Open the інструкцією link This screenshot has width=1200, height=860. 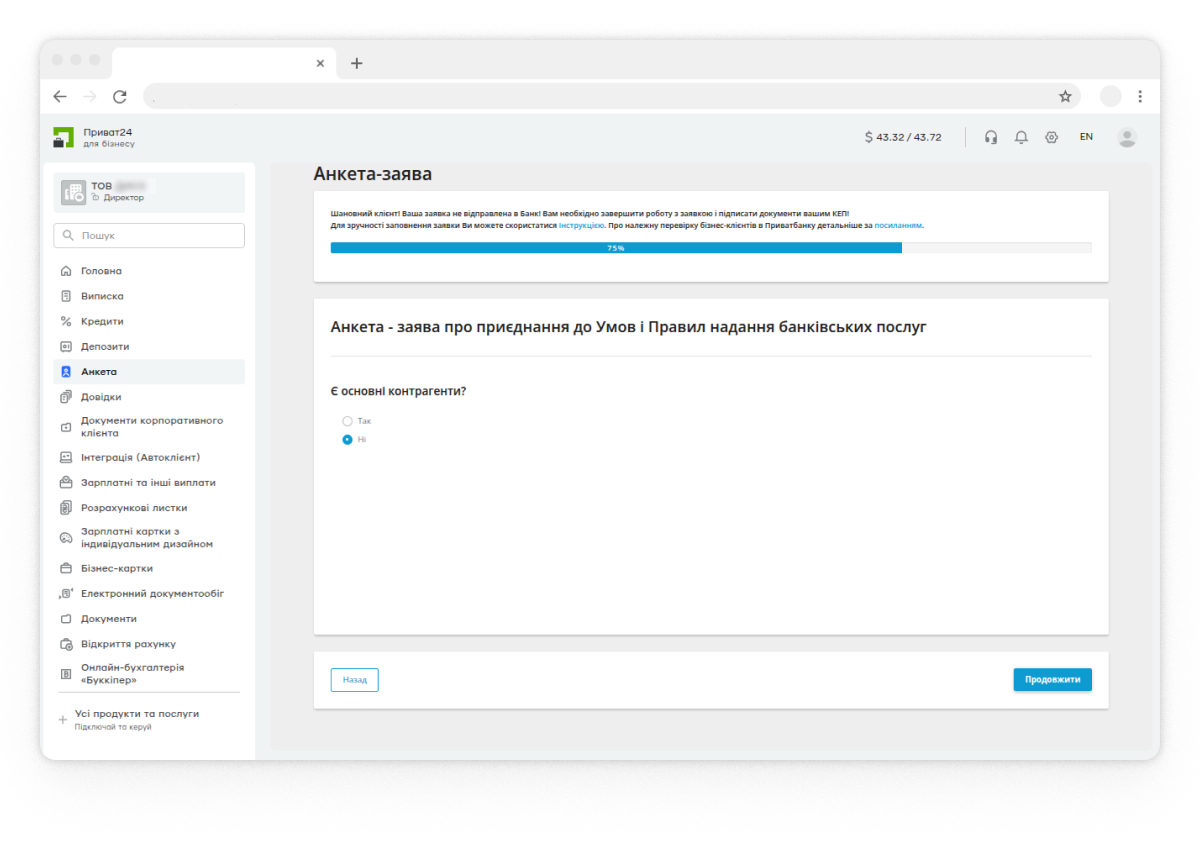(x=580, y=226)
